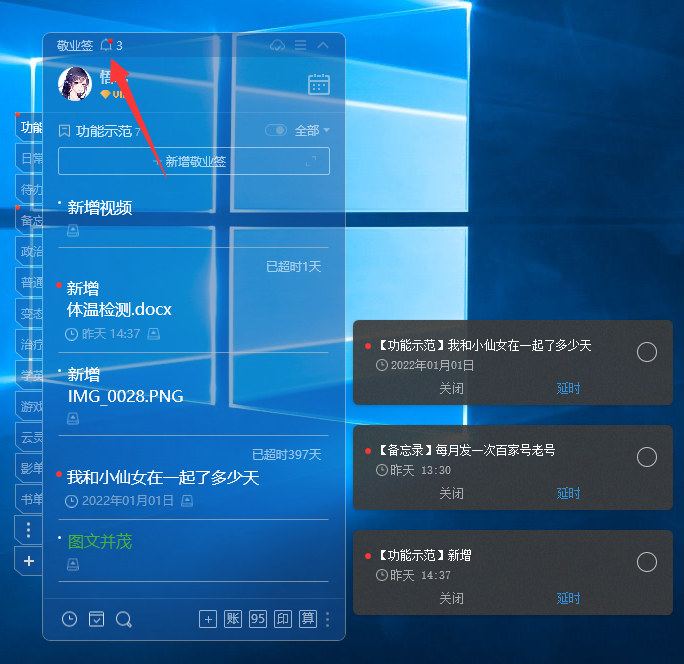Click 延时 on the 【功能示范】新增 reminder
The height and width of the screenshot is (664, 684).
coord(568,598)
